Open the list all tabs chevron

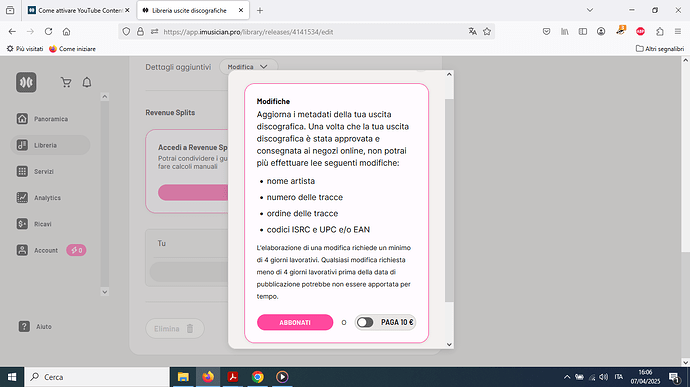(x=590, y=10)
